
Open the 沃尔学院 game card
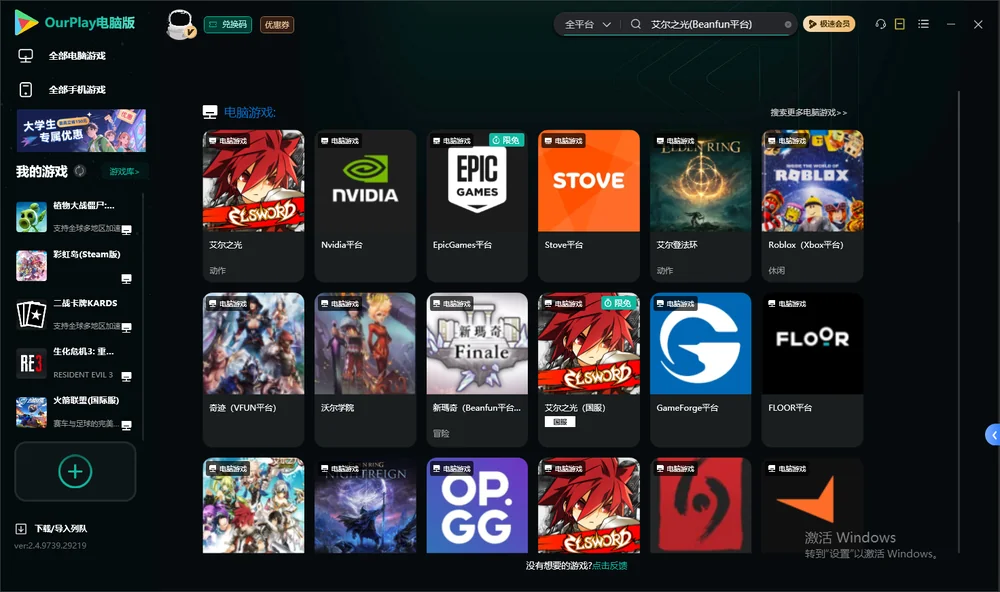(365, 369)
